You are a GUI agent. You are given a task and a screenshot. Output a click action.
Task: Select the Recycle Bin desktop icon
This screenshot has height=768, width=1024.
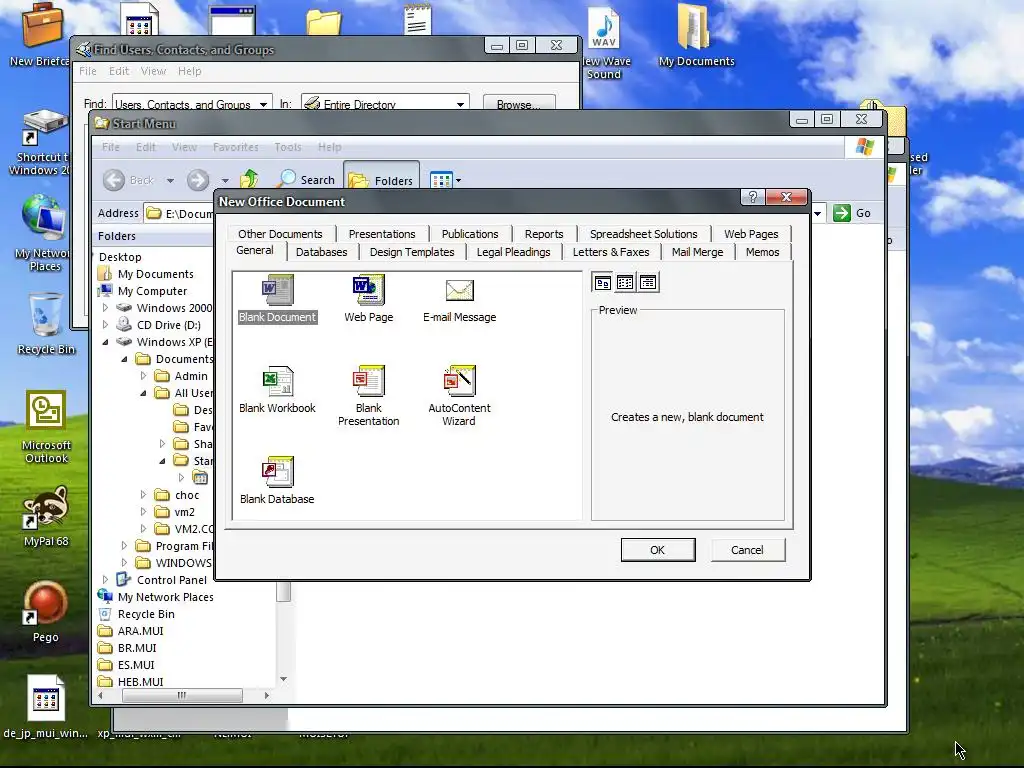46,325
